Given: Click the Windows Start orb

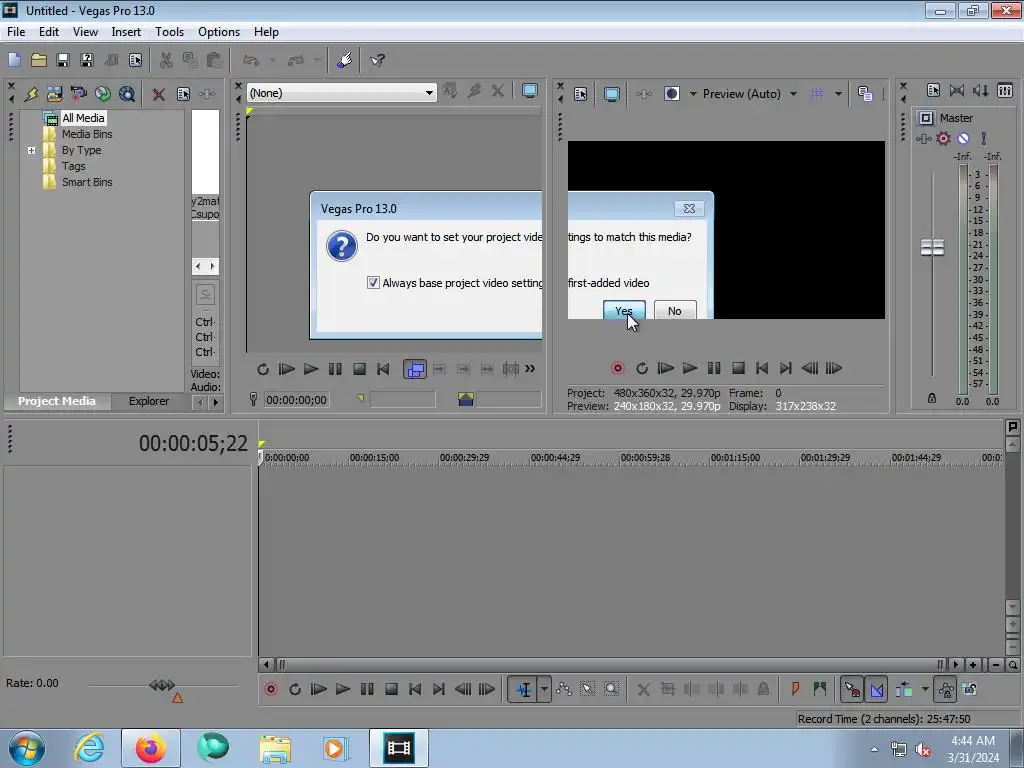Looking at the screenshot, I should point(27,748).
